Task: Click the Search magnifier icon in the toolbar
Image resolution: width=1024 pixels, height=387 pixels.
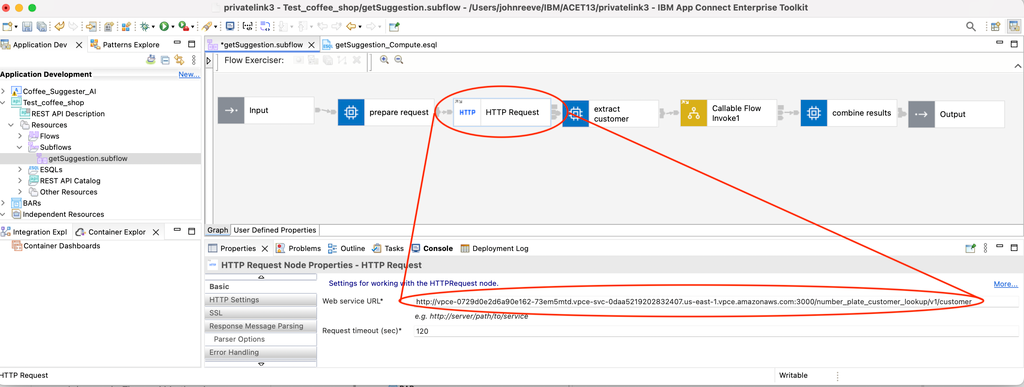Action: (971, 27)
